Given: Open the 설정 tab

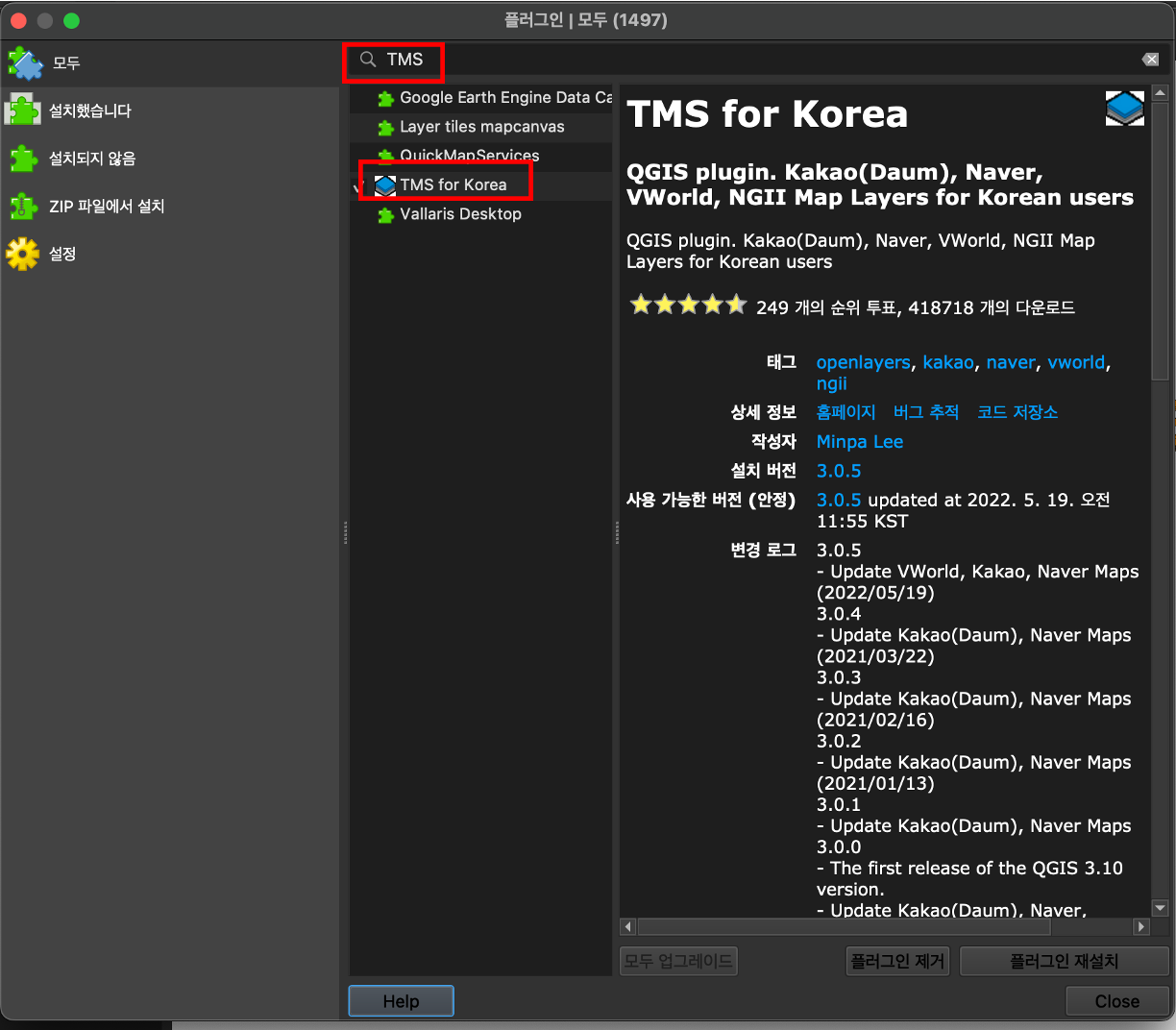Looking at the screenshot, I should [x=169, y=254].
